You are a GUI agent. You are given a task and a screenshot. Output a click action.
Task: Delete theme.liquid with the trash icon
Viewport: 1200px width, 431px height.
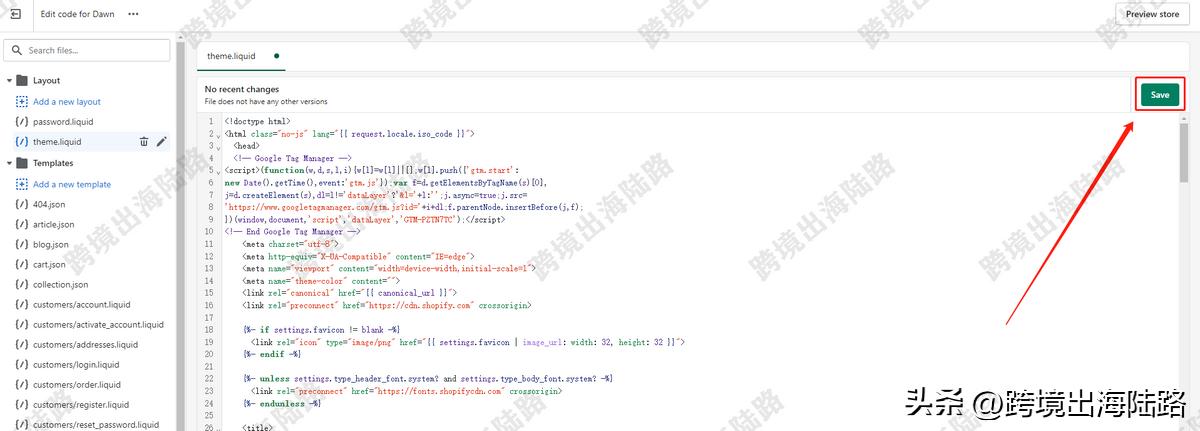(x=144, y=142)
